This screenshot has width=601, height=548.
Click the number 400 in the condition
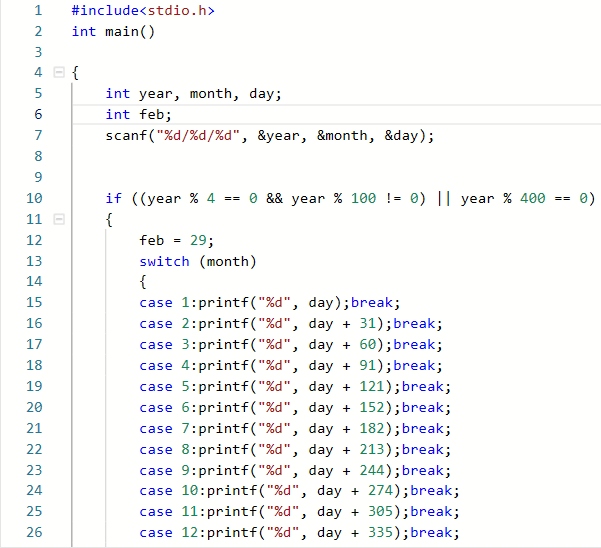click(x=532, y=198)
